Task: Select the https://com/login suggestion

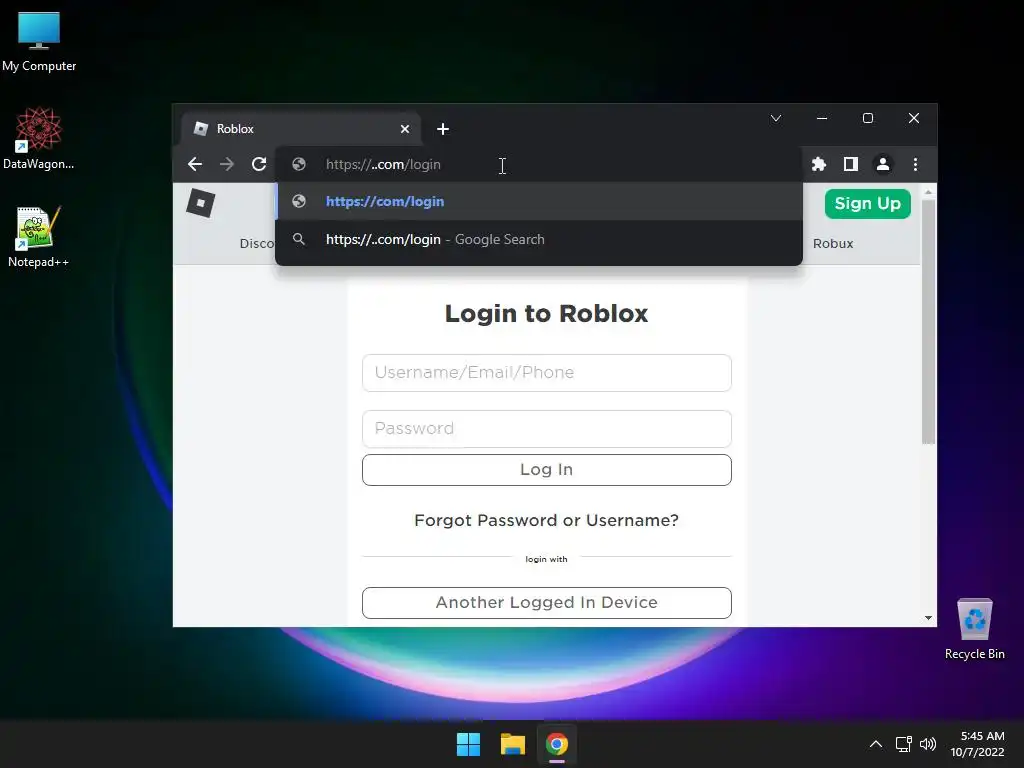Action: (539, 201)
